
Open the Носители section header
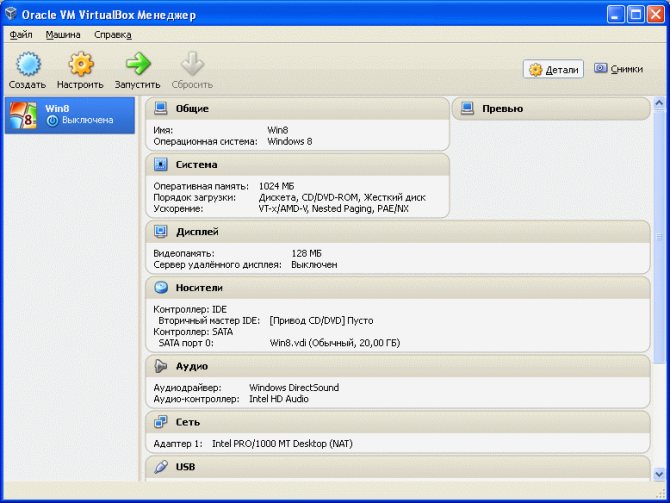pyautogui.click(x=398, y=288)
